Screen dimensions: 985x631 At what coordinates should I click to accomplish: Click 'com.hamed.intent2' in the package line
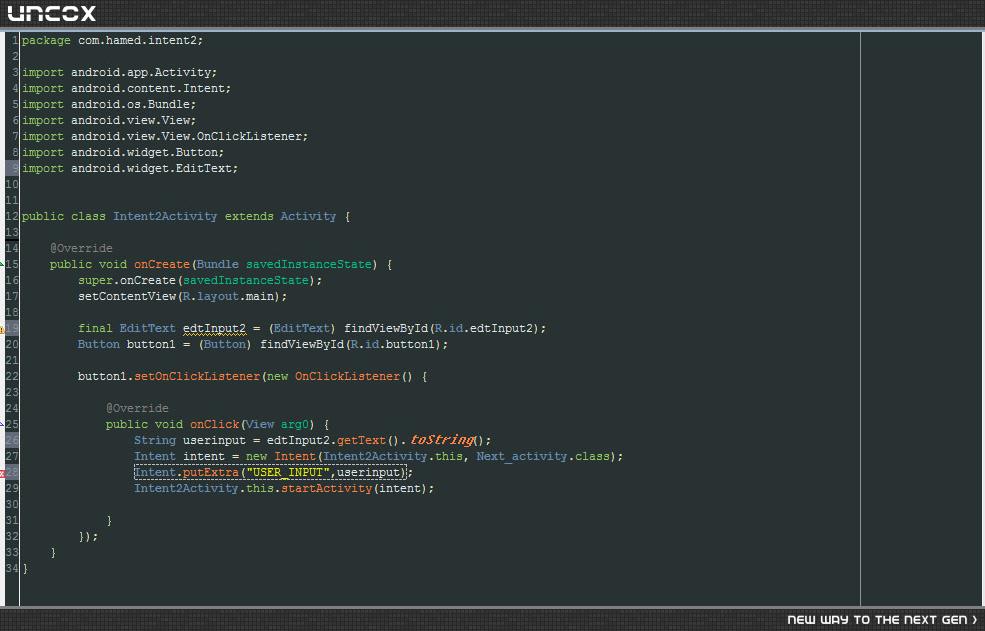[137, 40]
